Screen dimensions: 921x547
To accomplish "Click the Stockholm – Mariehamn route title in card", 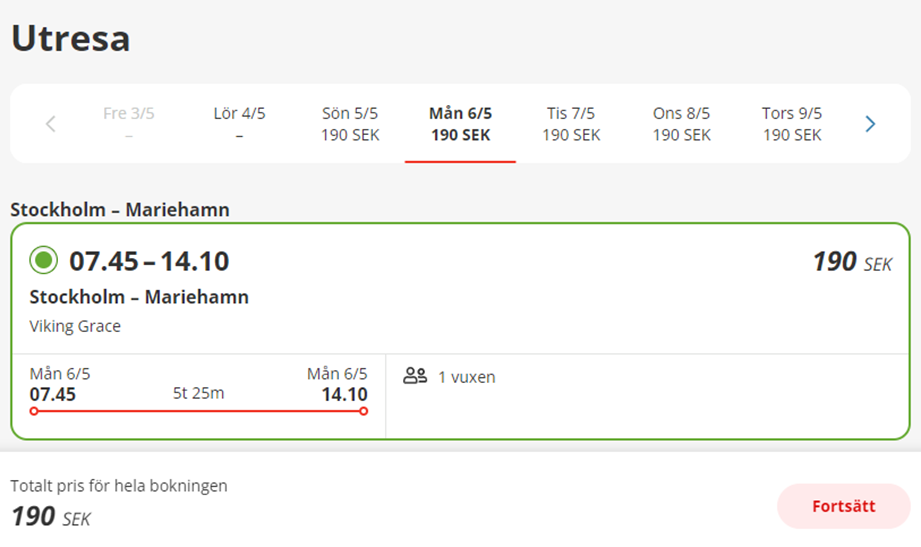I will click(139, 297).
